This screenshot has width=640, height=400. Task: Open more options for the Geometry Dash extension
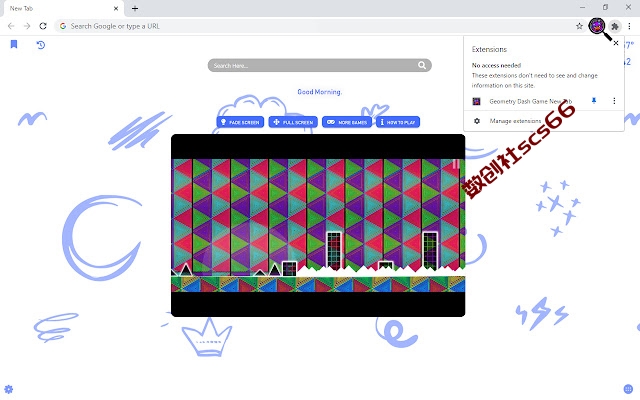tap(614, 100)
